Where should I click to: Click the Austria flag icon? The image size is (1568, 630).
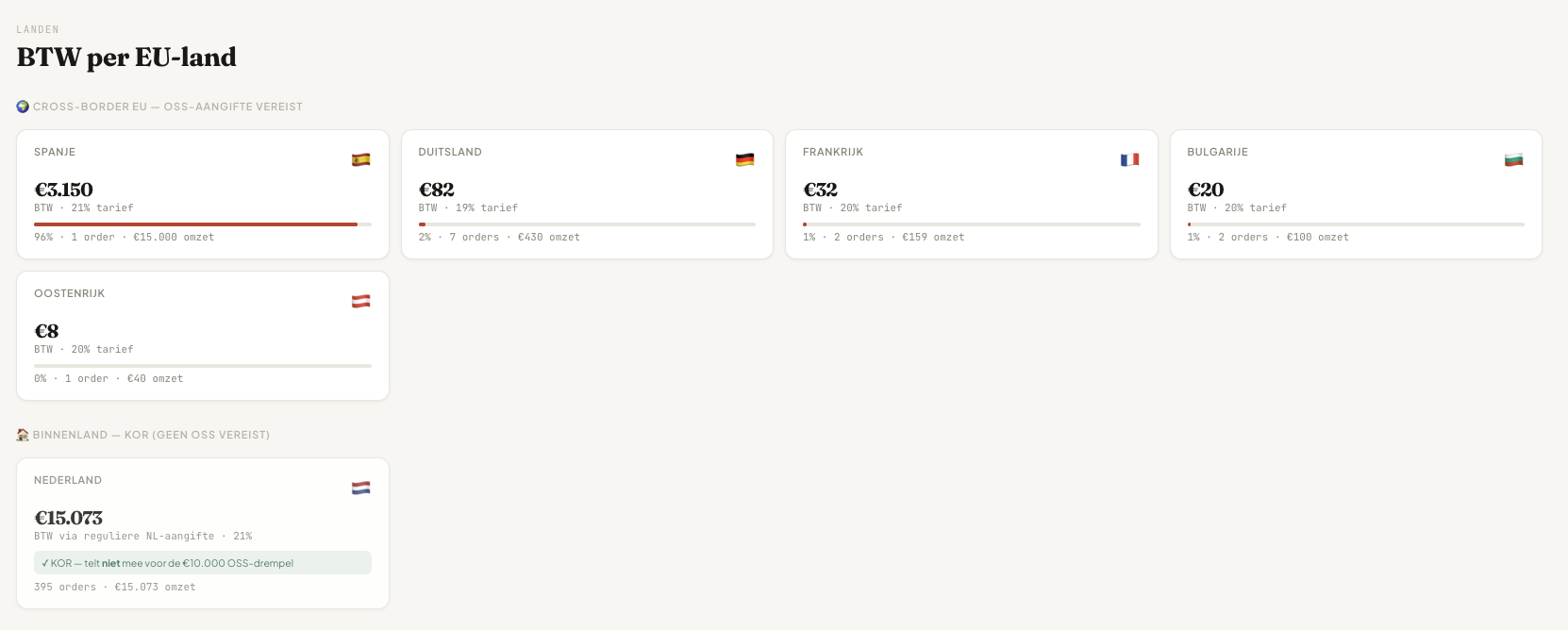(360, 301)
